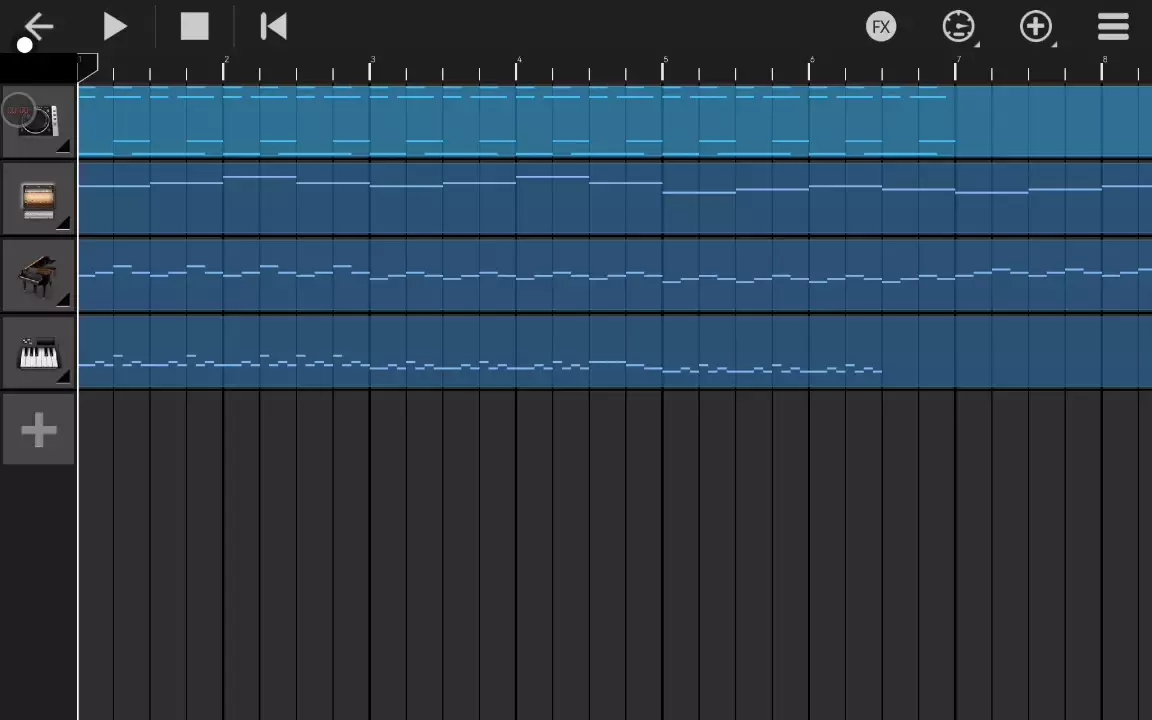This screenshot has width=1152, height=720.
Task: Rewind to the start of the song
Action: pos(273,27)
